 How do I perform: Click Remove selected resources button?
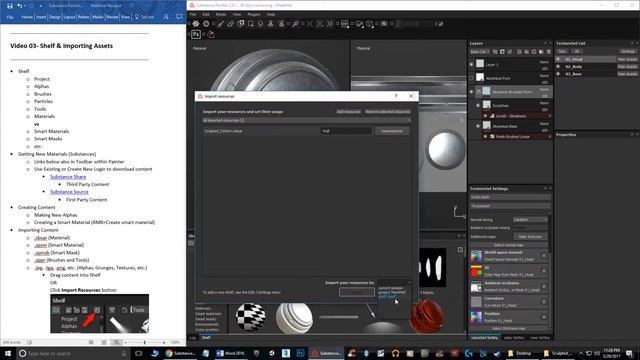coord(387,111)
